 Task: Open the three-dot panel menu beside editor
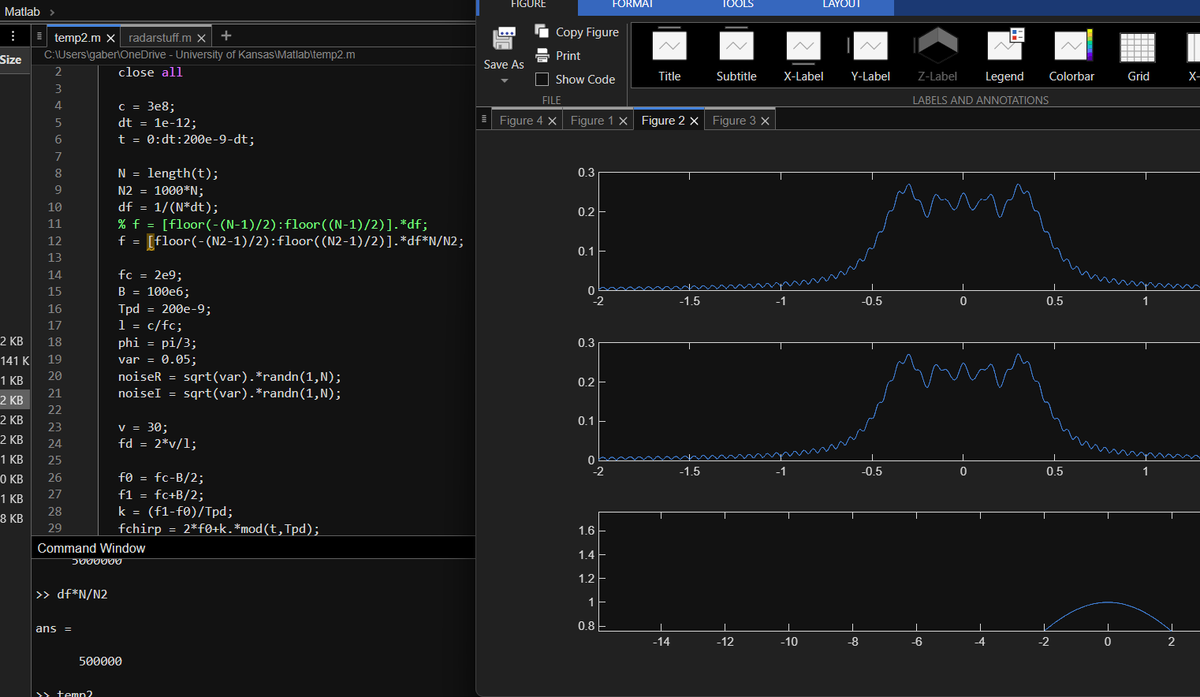point(11,36)
